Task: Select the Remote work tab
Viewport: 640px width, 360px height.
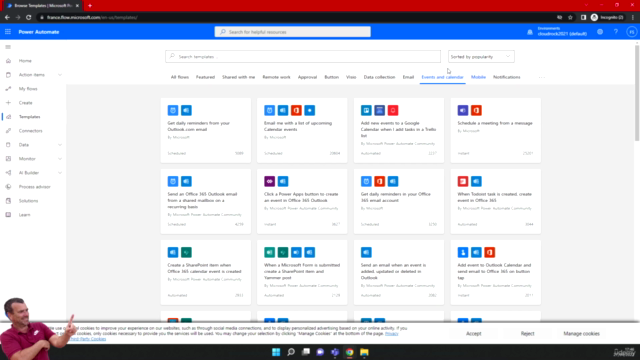Action: click(276, 77)
